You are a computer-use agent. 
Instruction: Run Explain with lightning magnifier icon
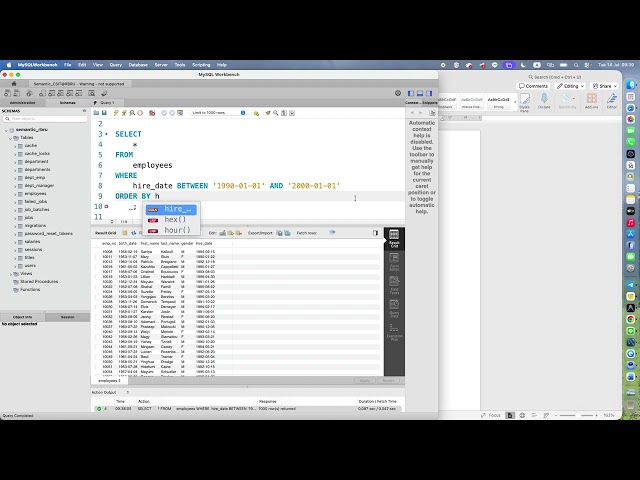click(x=132, y=113)
